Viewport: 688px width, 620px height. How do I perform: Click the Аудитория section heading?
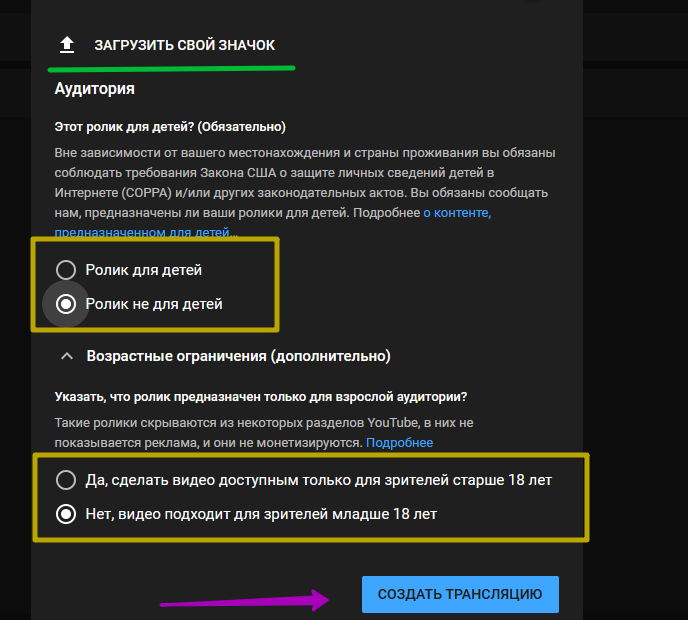point(94,89)
